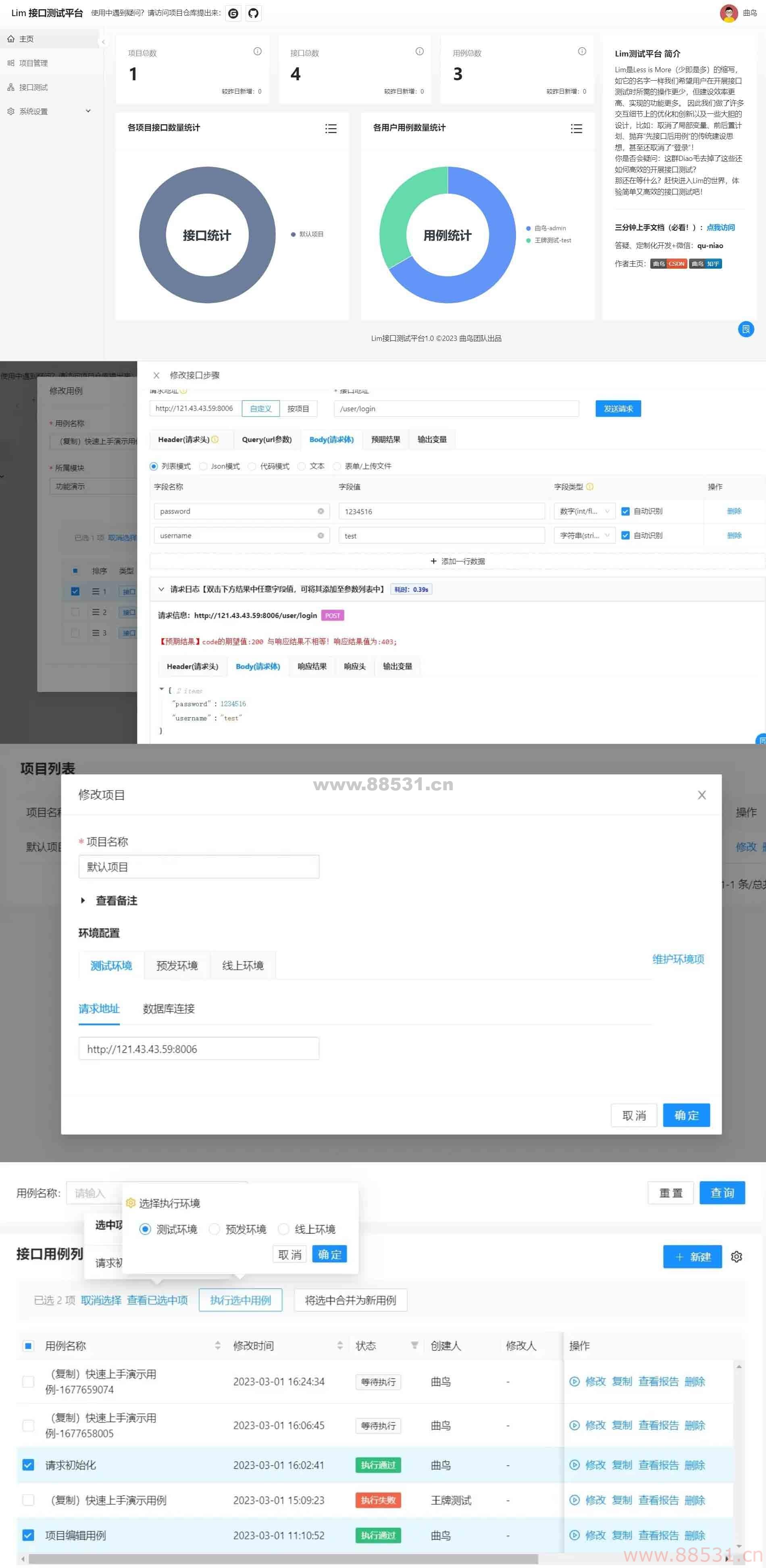This screenshot has width=766, height=1568.
Task: Collapse the 请求日志 section chevron
Action: point(160,589)
